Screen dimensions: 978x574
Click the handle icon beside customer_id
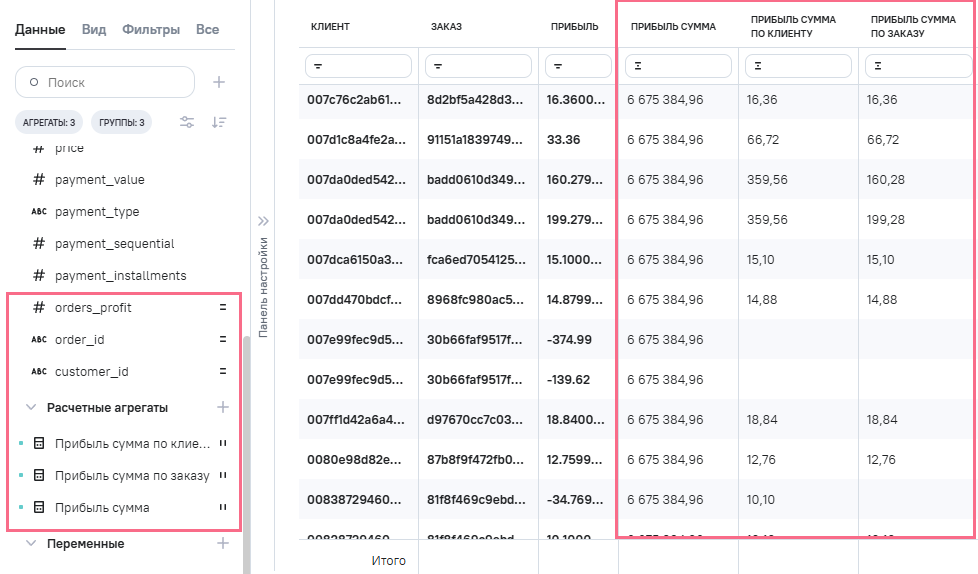tap(223, 371)
